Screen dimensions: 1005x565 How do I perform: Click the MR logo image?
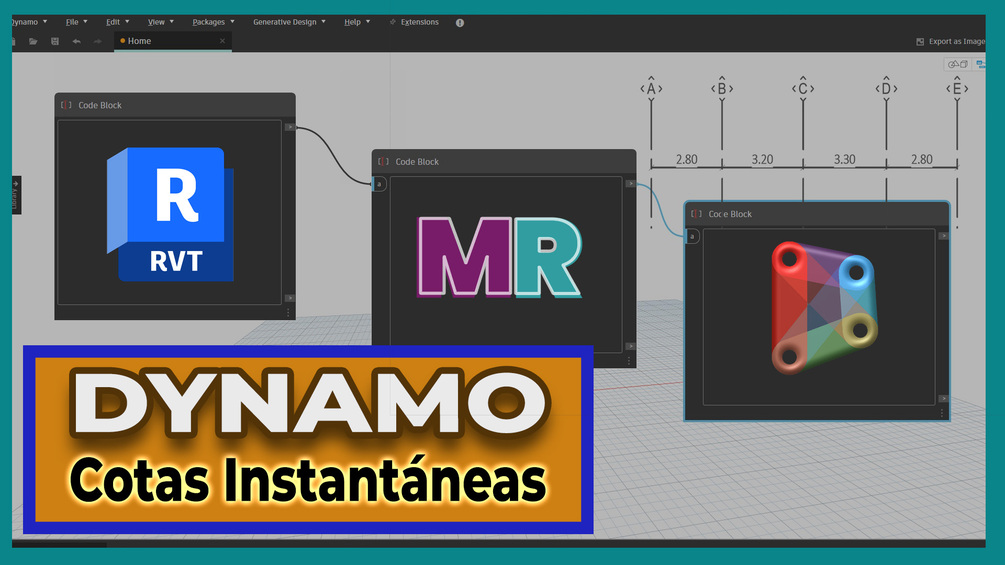coord(499,258)
